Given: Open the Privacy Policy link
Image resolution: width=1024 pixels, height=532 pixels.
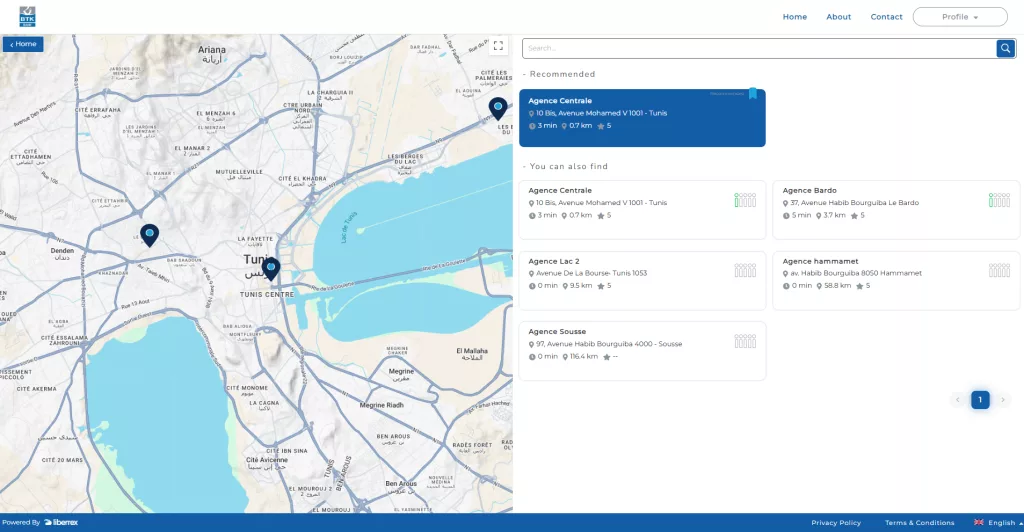Looking at the screenshot, I should [x=836, y=522].
